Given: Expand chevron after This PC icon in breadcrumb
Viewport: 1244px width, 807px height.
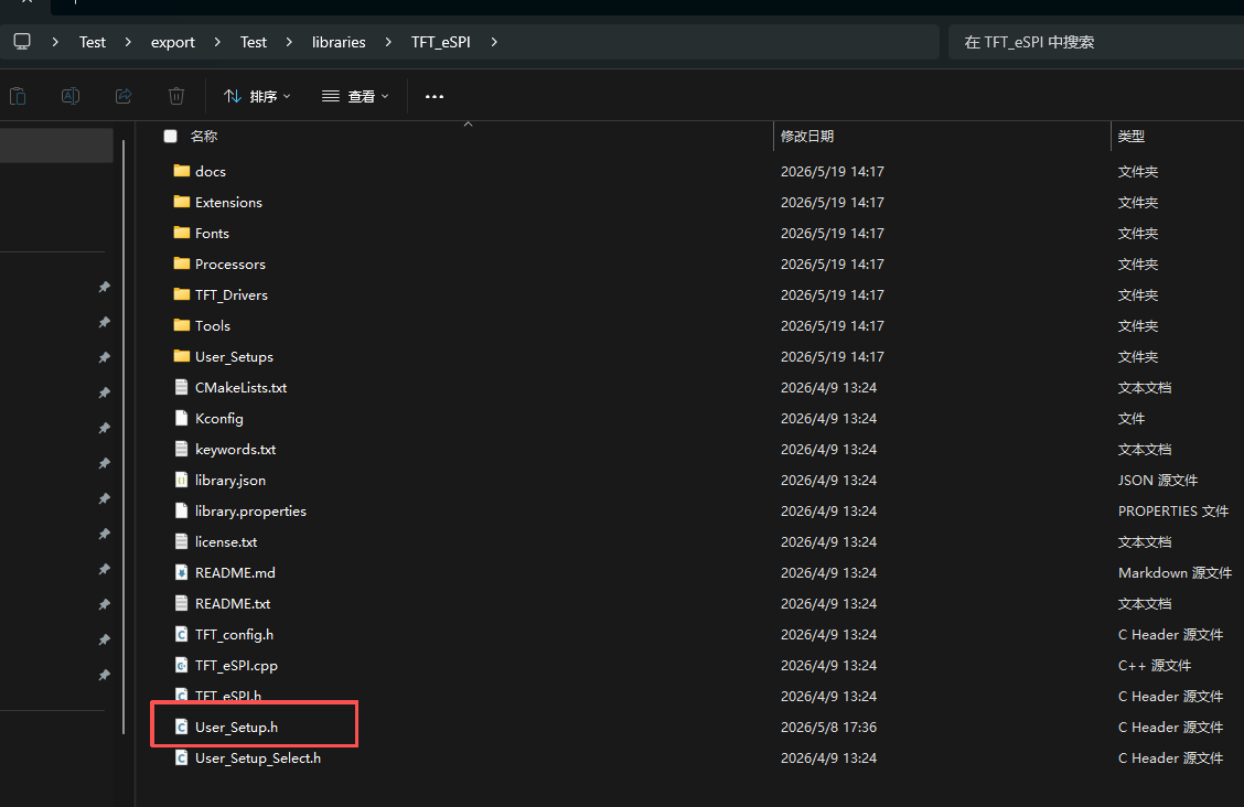Looking at the screenshot, I should tap(55, 42).
